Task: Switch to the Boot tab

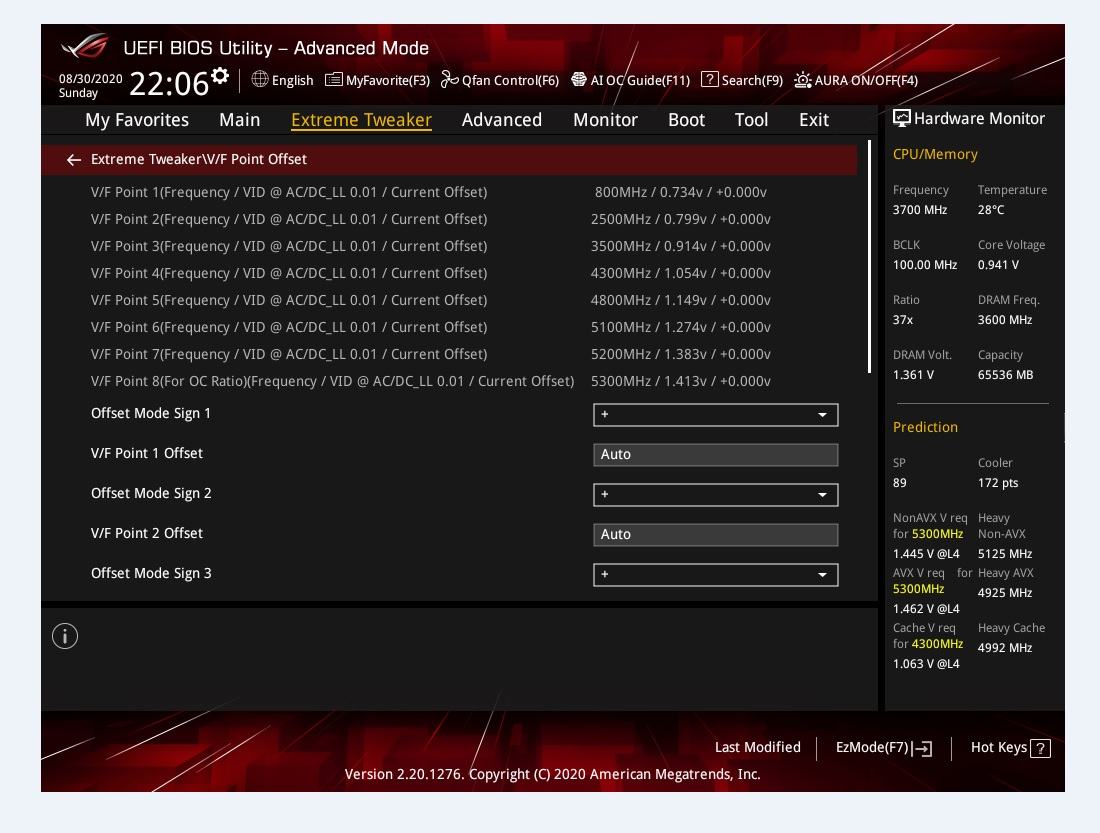Action: point(686,120)
